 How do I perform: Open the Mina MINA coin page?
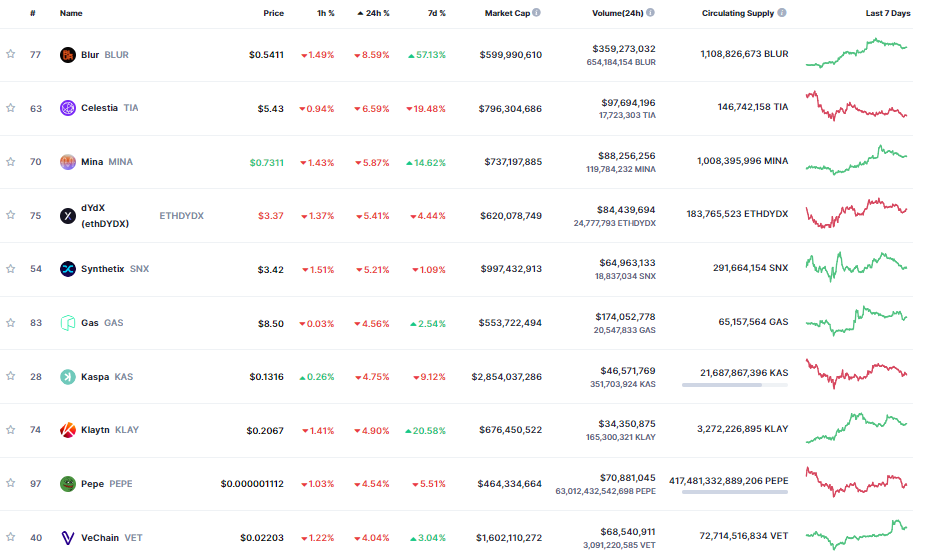[x=107, y=162]
